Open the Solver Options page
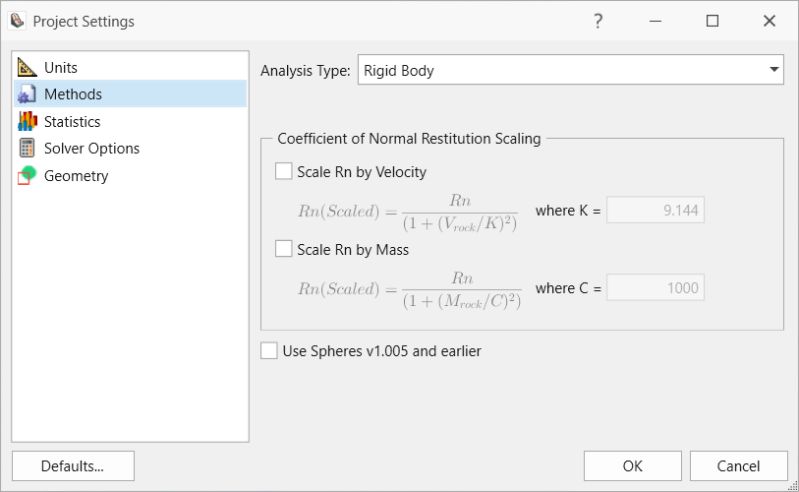Screen dimensions: 799x492 [x=91, y=149]
